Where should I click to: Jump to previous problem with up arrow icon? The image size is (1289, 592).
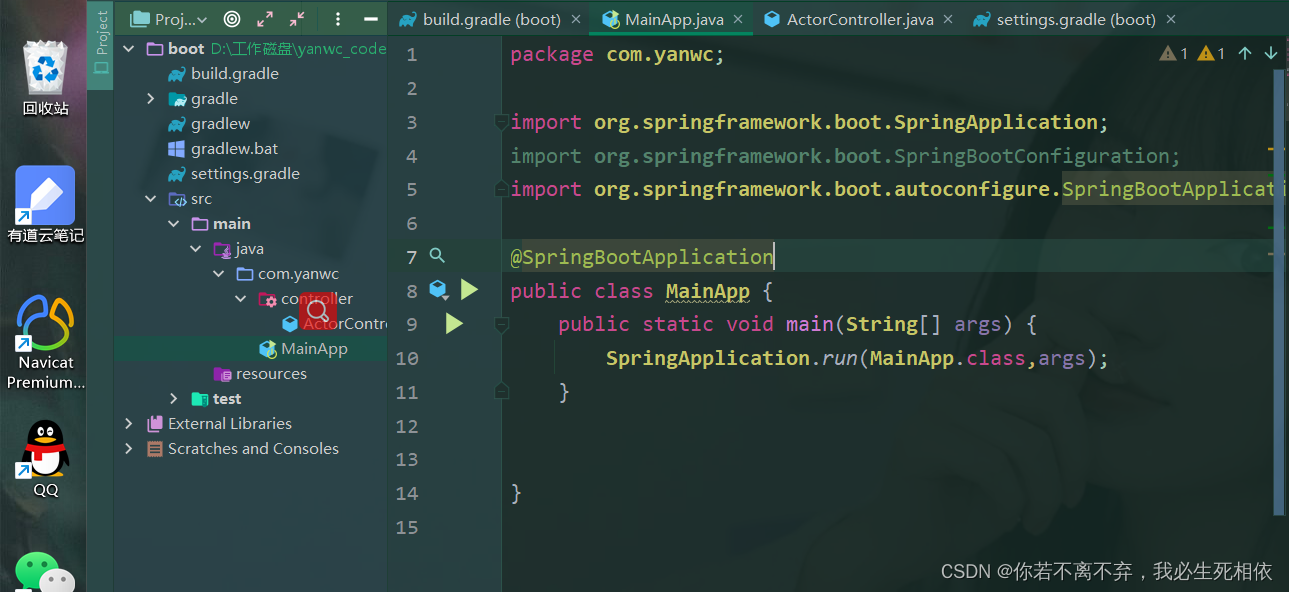coord(1245,53)
